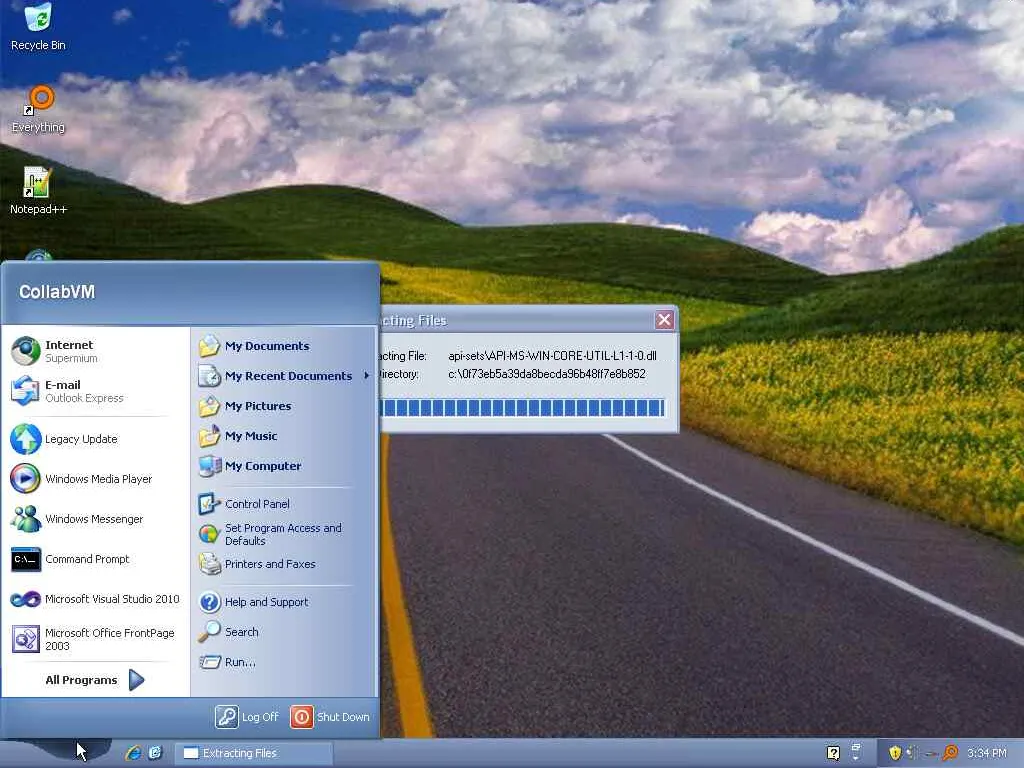The width and height of the screenshot is (1024, 768).
Task: Click the Start button on taskbar
Action: tap(56, 753)
